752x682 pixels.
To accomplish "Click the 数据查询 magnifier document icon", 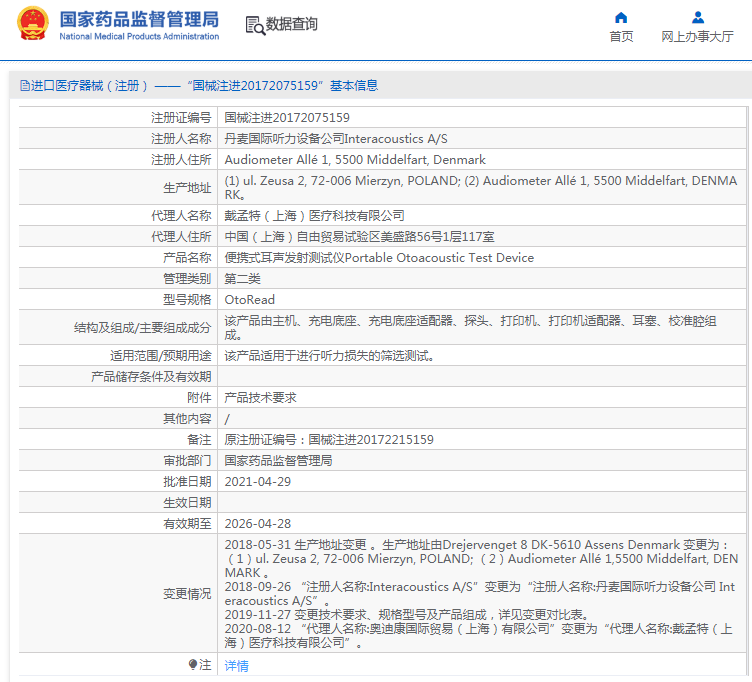I will pyautogui.click(x=255, y=25).
